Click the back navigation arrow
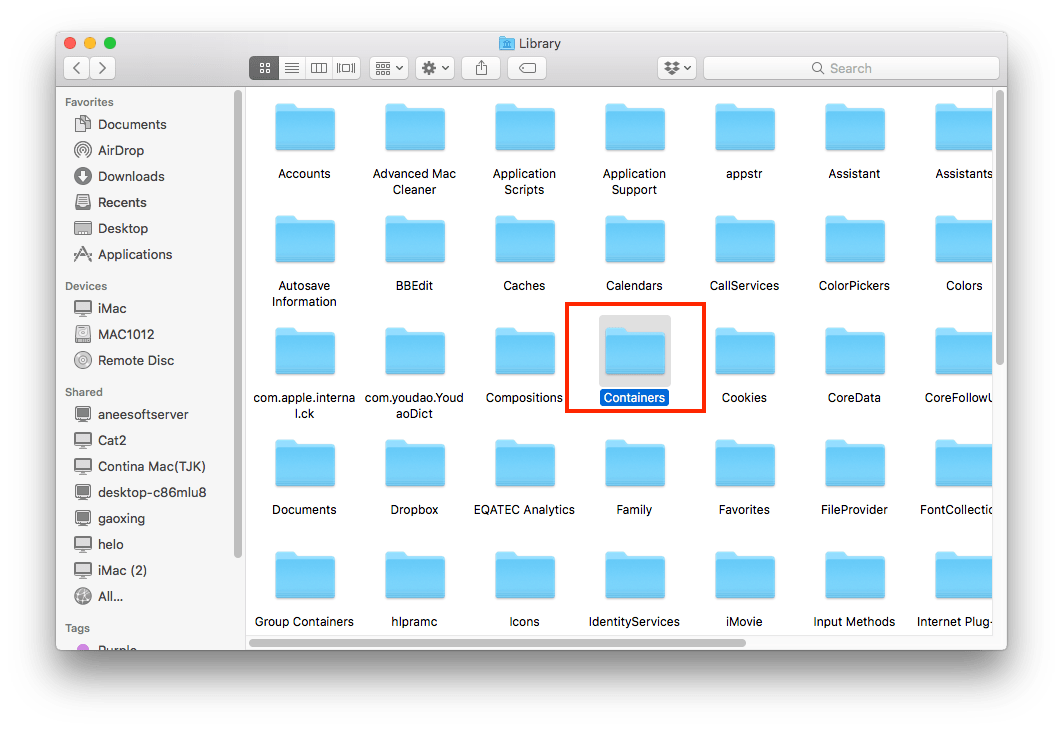The height and width of the screenshot is (730, 1063). (x=76, y=67)
